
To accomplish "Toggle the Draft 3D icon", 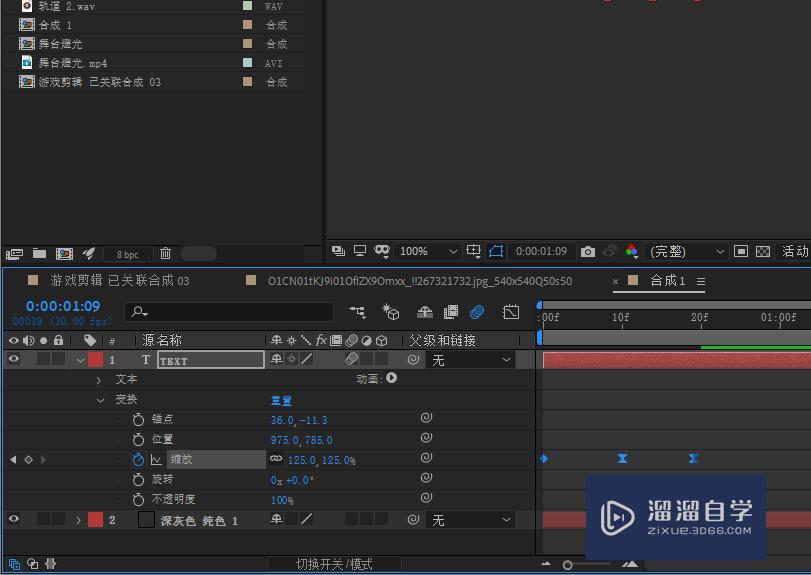I will tap(391, 312).
